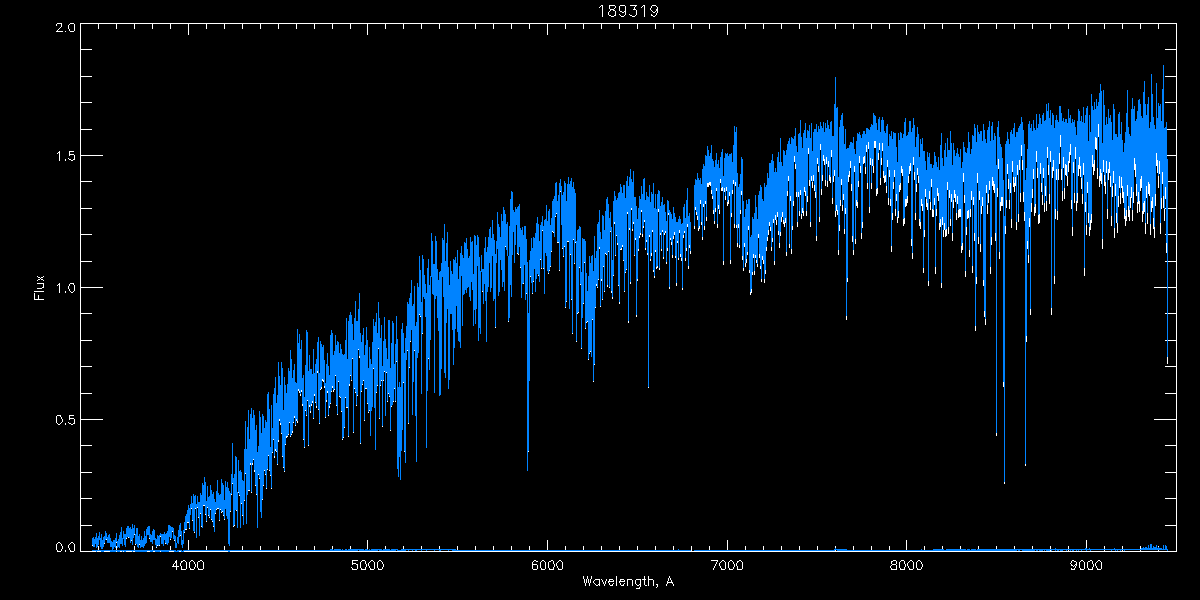The height and width of the screenshot is (600, 1200).
Task: Select the 8000 x-axis tick label
Action: point(906,566)
